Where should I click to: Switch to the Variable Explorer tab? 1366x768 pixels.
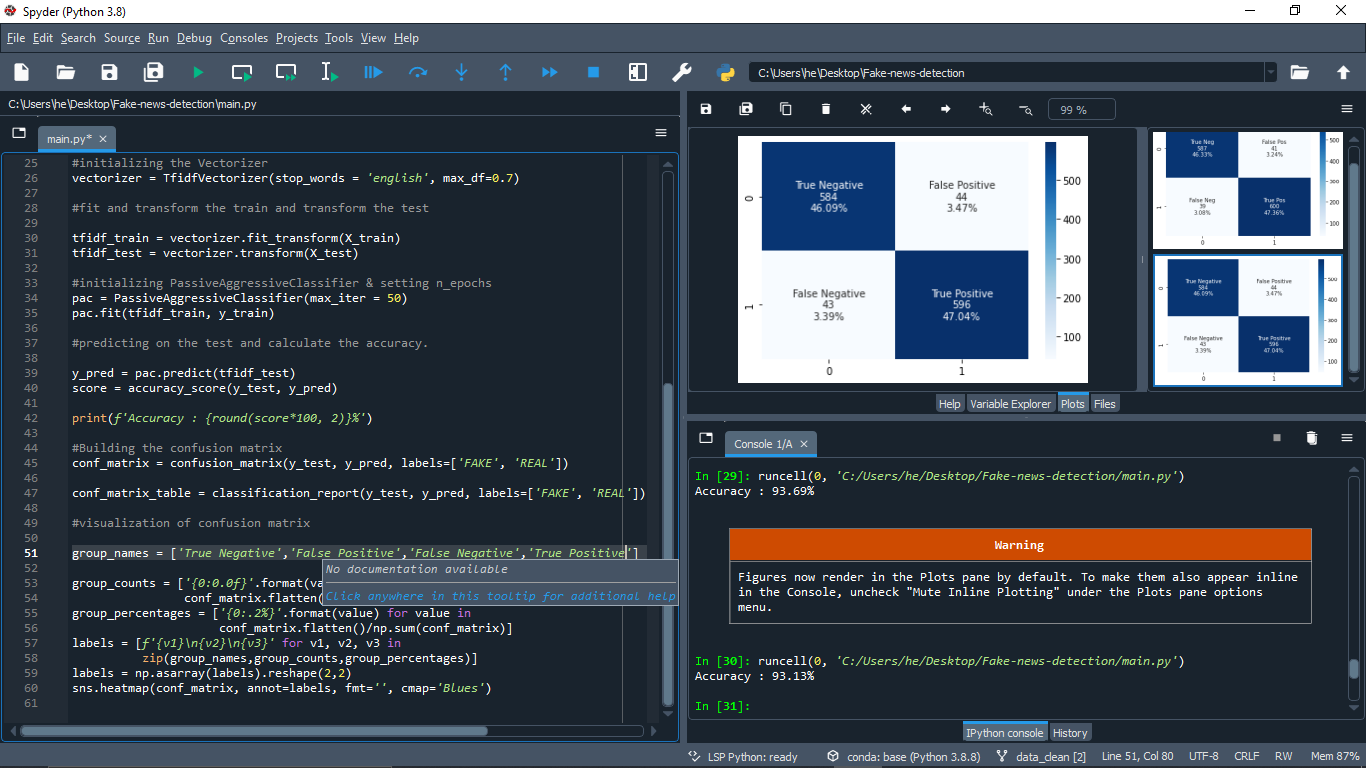1010,404
